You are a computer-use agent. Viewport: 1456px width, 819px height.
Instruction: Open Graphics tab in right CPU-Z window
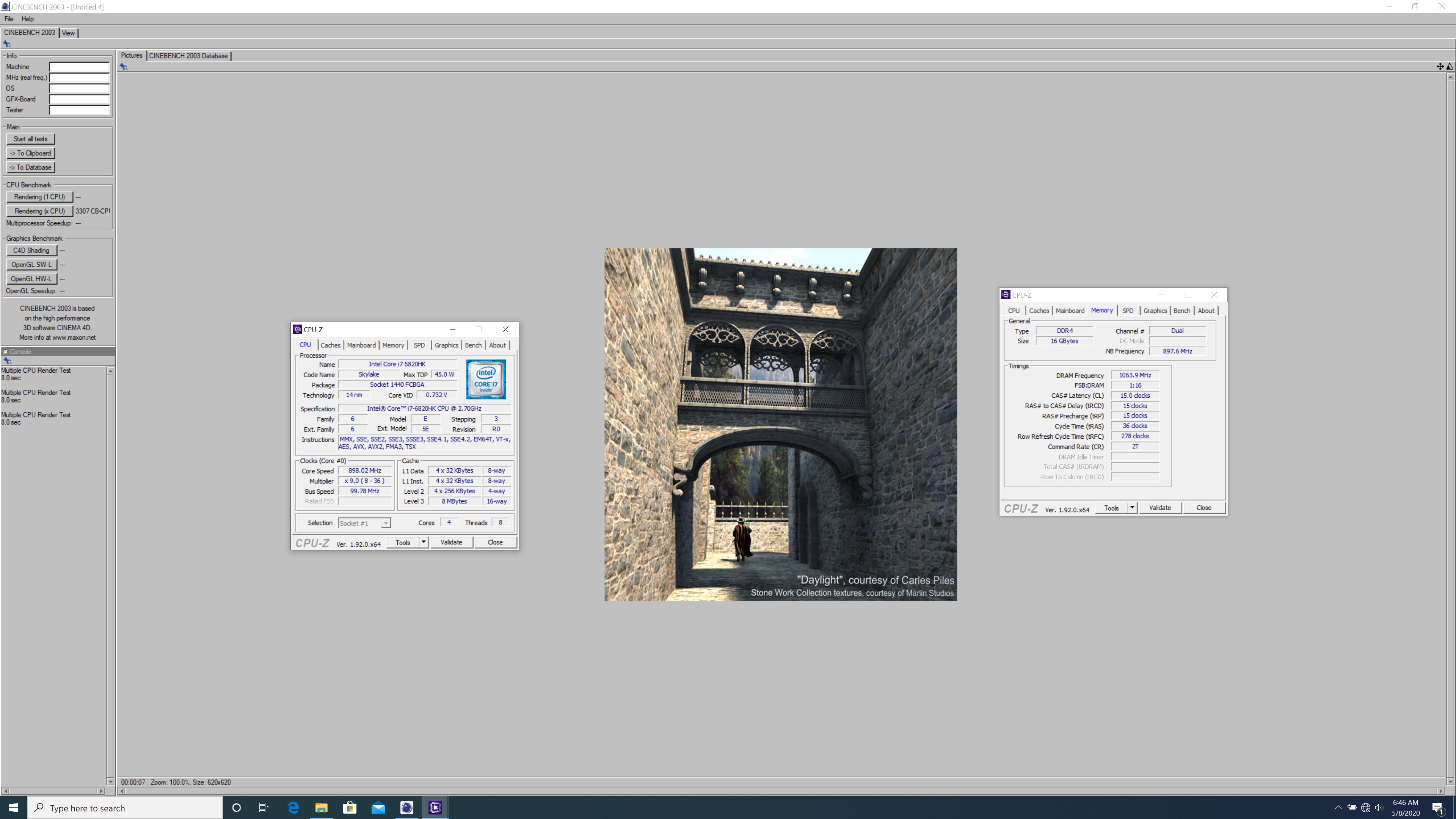pyautogui.click(x=1155, y=311)
